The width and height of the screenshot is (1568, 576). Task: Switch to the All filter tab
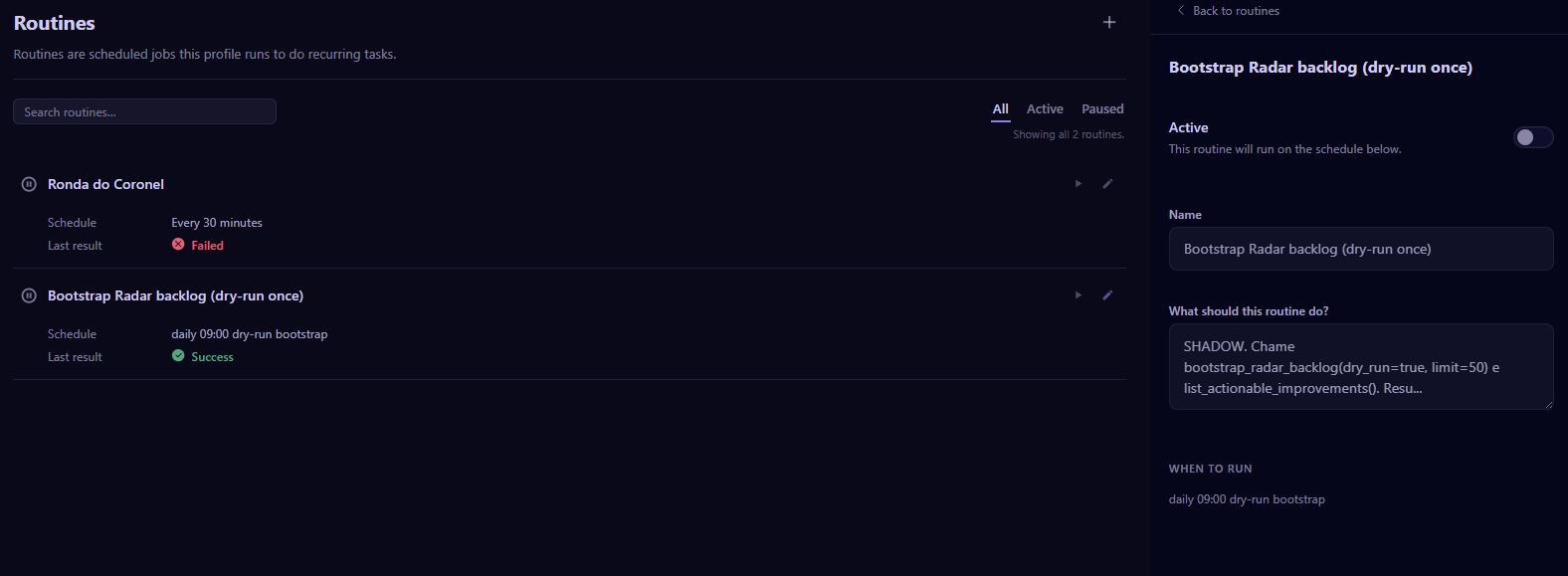click(1000, 109)
